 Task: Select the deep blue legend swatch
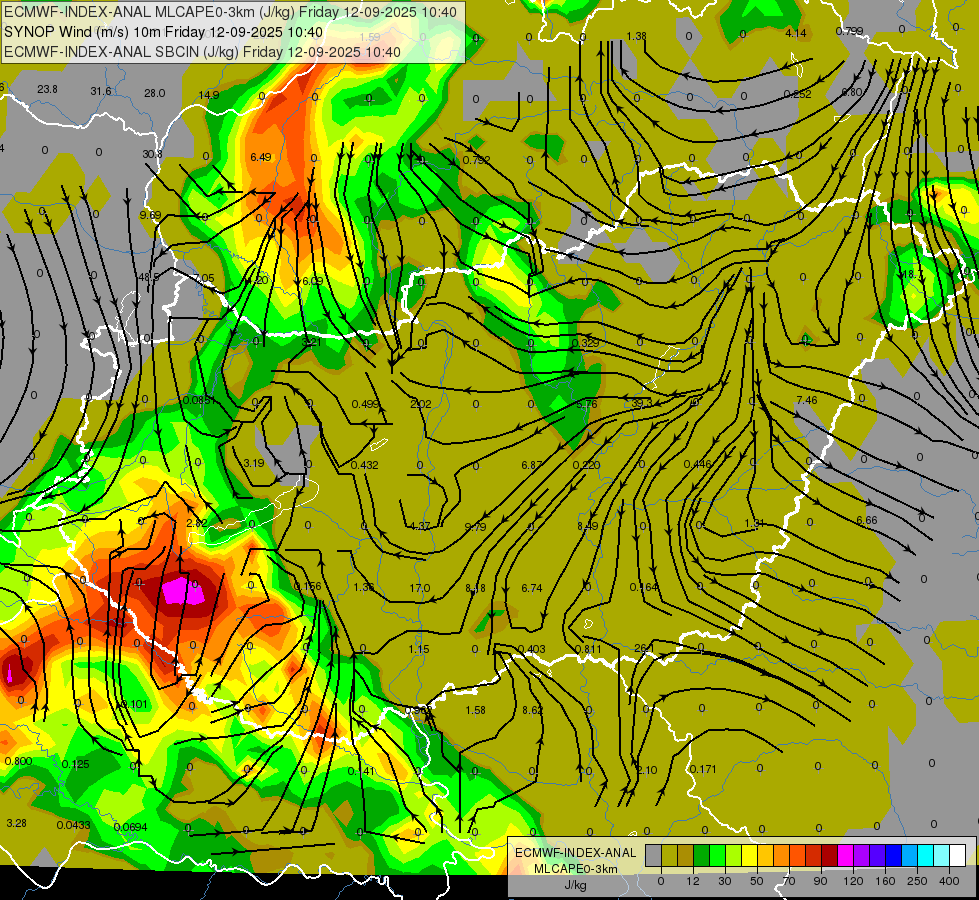893,856
